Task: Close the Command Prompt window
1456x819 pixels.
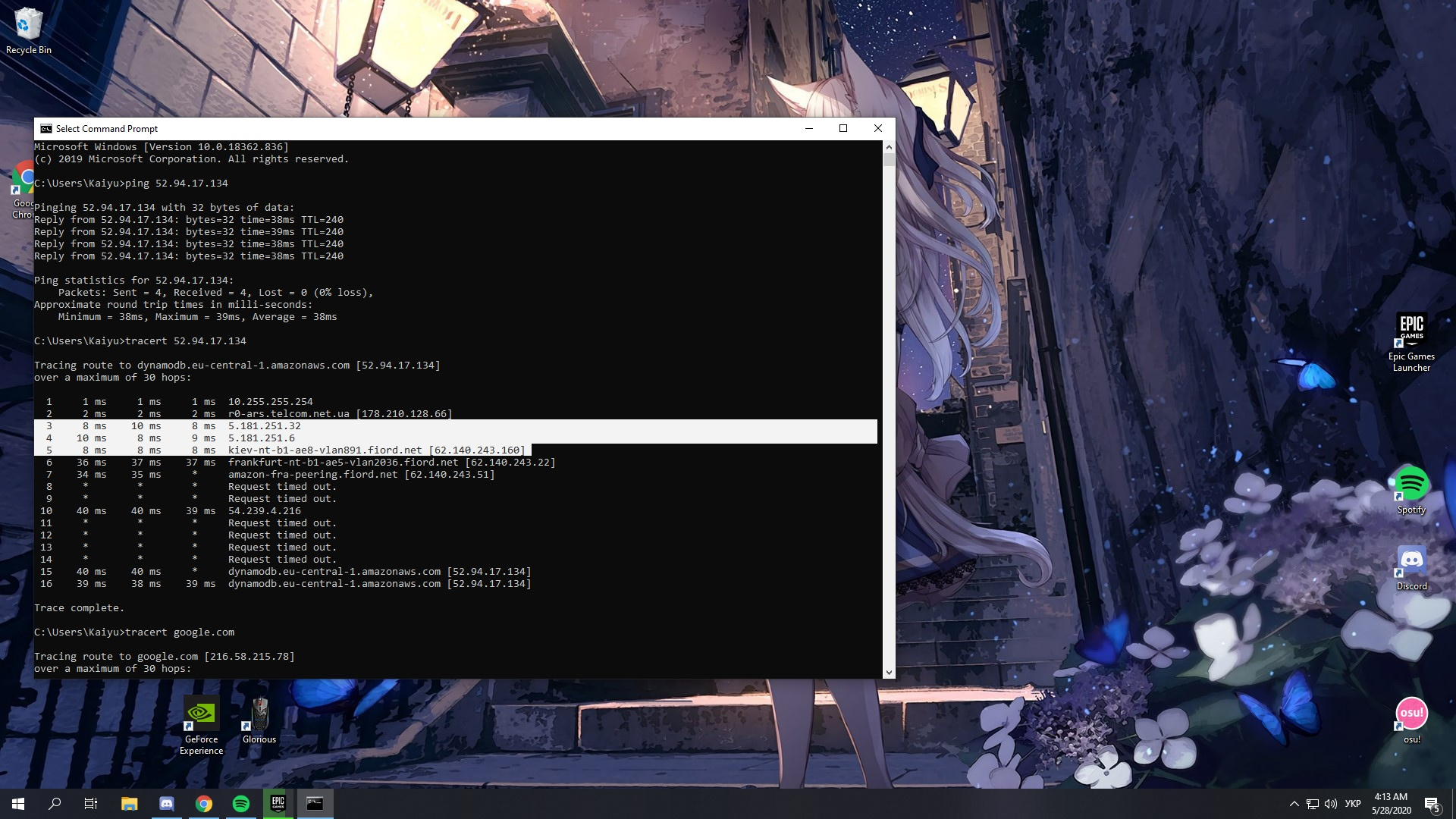Action: (x=878, y=129)
